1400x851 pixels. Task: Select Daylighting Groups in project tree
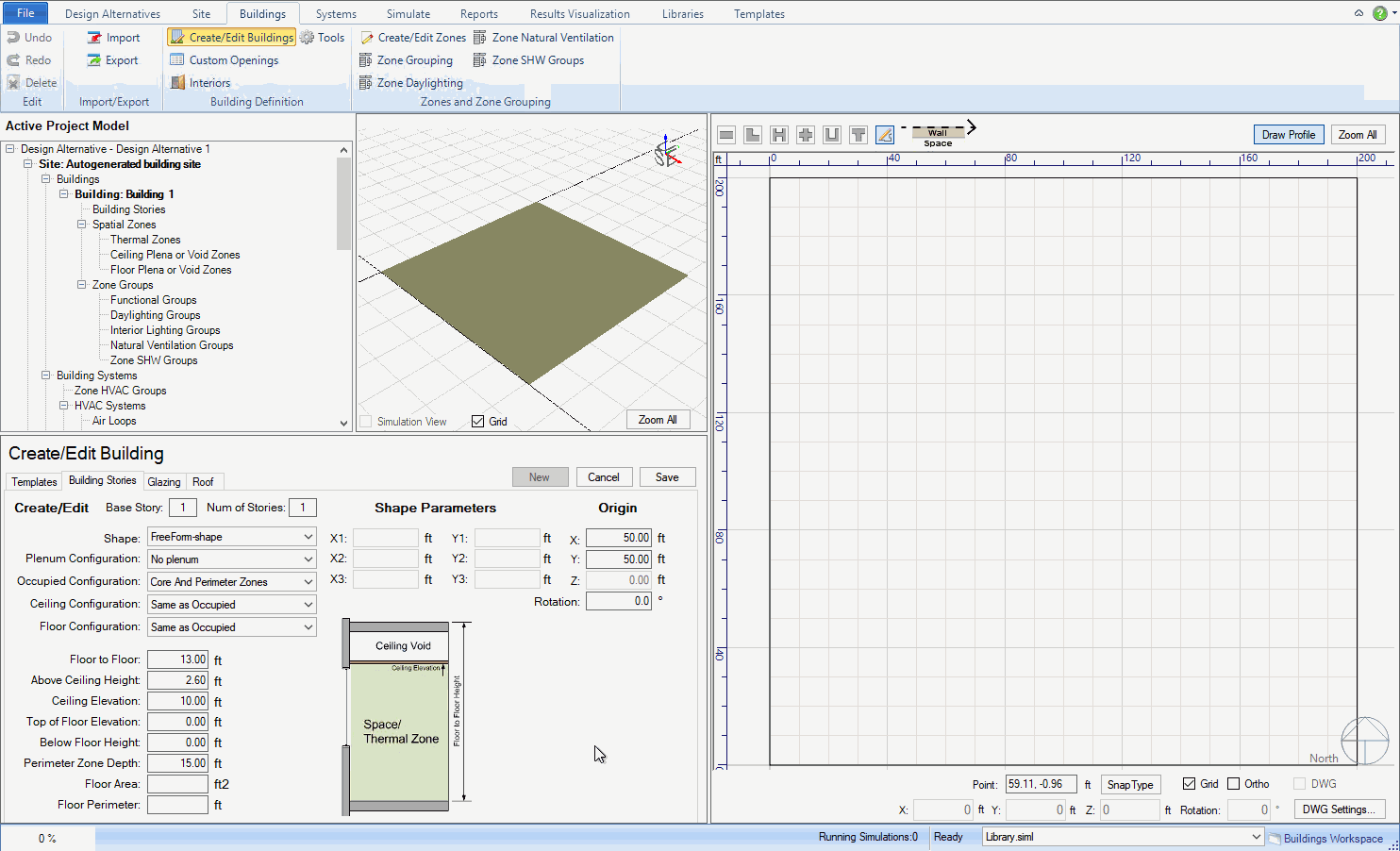pos(155,315)
